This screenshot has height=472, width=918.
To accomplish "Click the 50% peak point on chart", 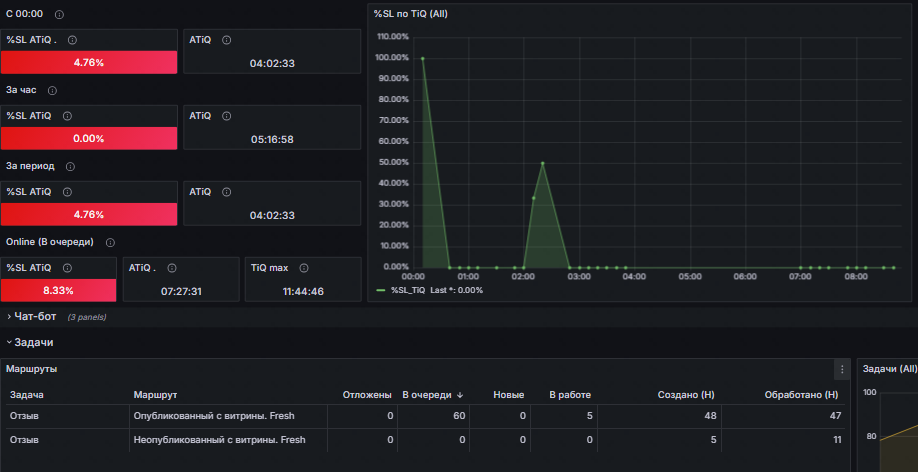I will click(543, 163).
